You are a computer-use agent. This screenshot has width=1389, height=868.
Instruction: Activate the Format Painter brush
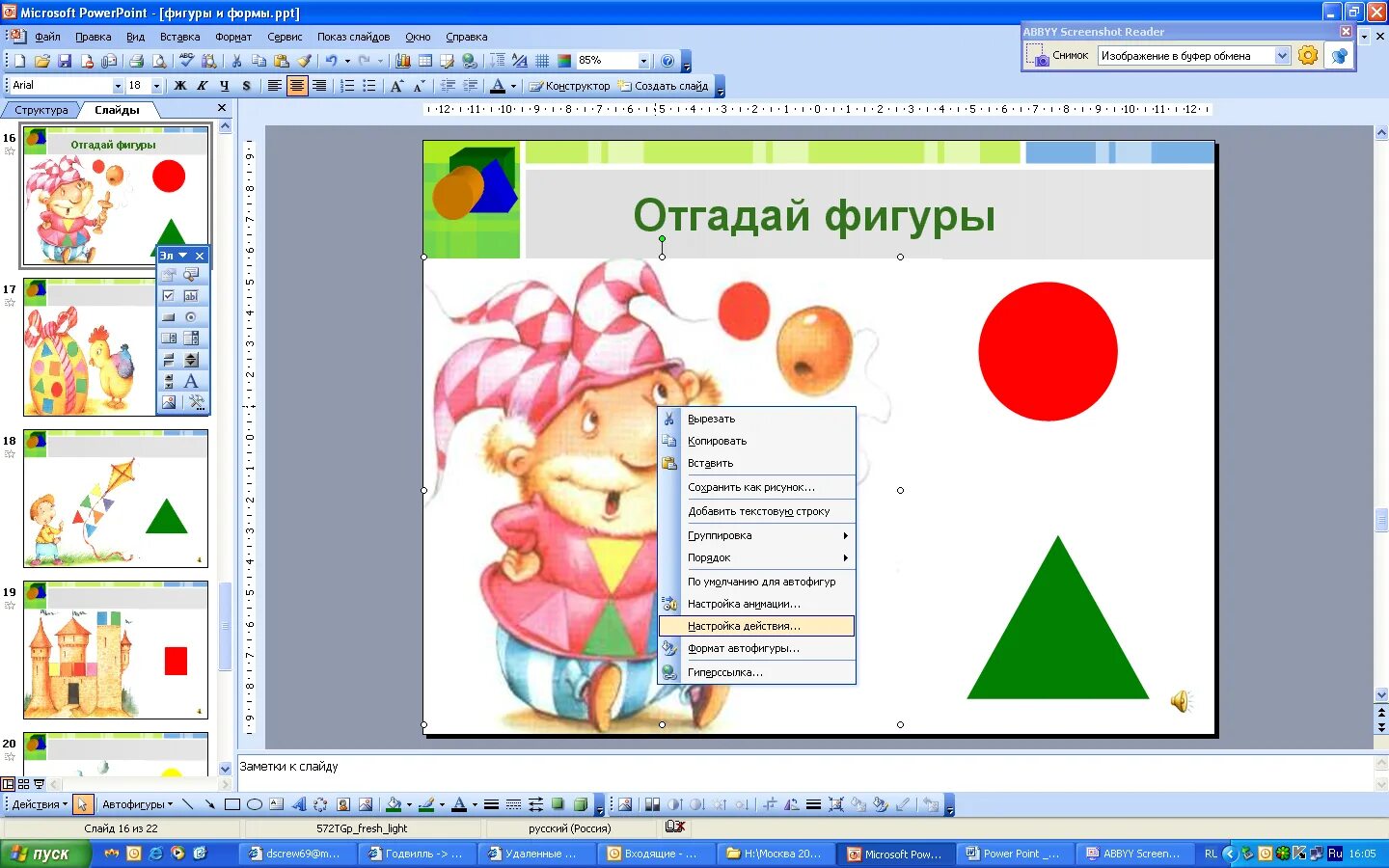(x=304, y=61)
